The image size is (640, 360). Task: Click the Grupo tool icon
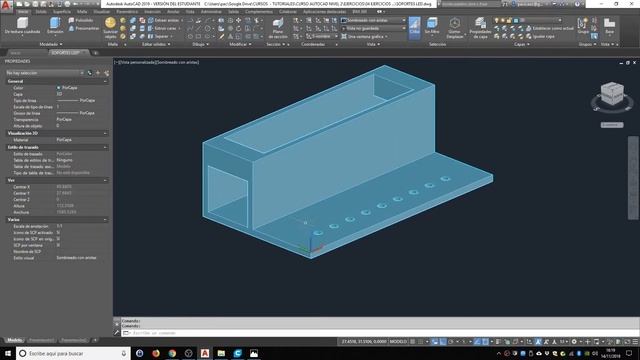click(583, 25)
